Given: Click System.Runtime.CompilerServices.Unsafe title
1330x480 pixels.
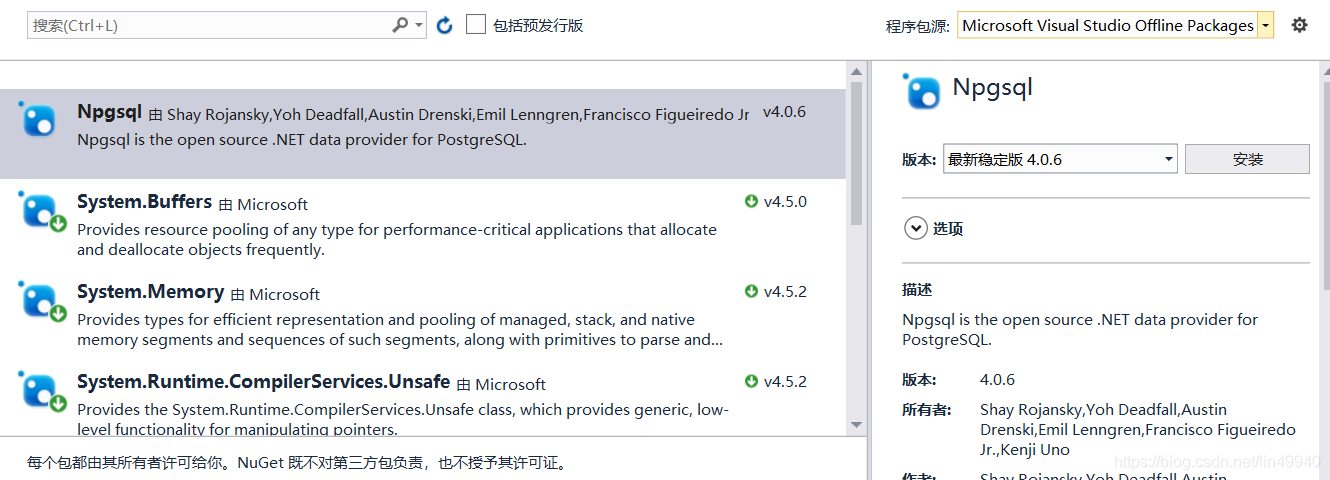Looking at the screenshot, I should coord(263,382).
